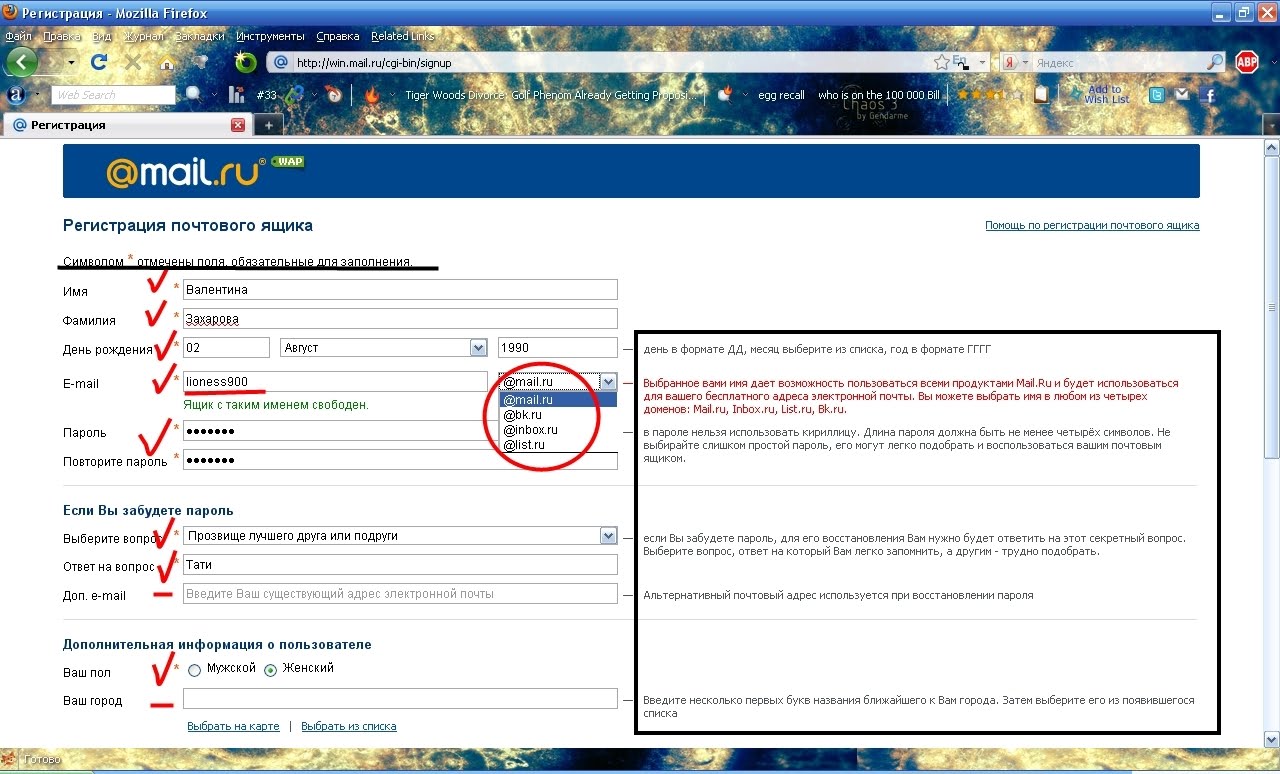Click the birth year field with 1990
Screen dimensions: 1280x774
(558, 348)
